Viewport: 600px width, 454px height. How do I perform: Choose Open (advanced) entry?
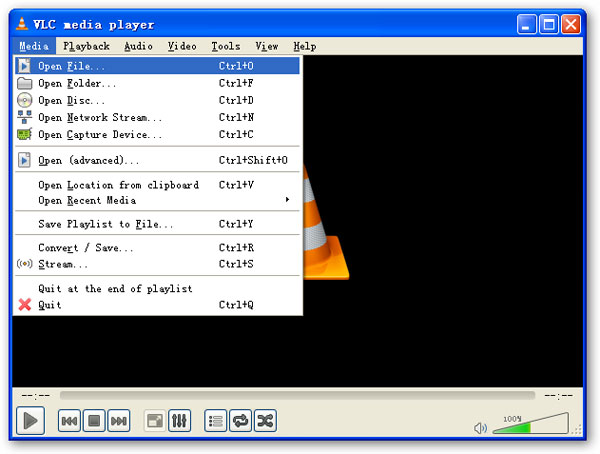[157, 160]
